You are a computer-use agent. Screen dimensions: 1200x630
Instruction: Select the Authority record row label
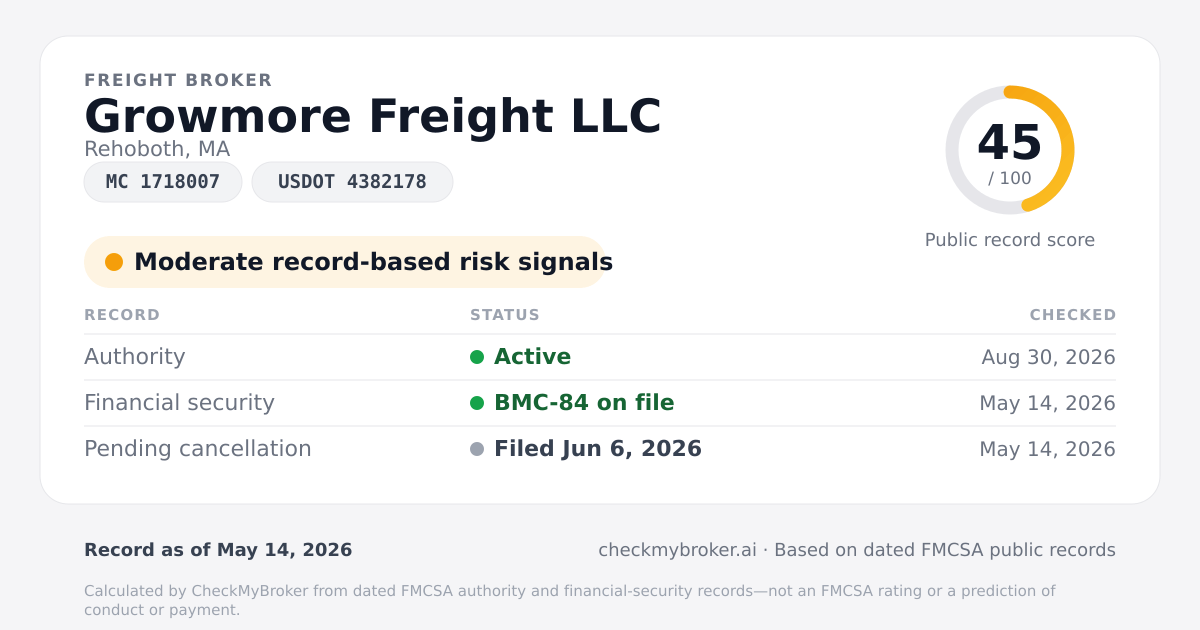[x=135, y=357]
